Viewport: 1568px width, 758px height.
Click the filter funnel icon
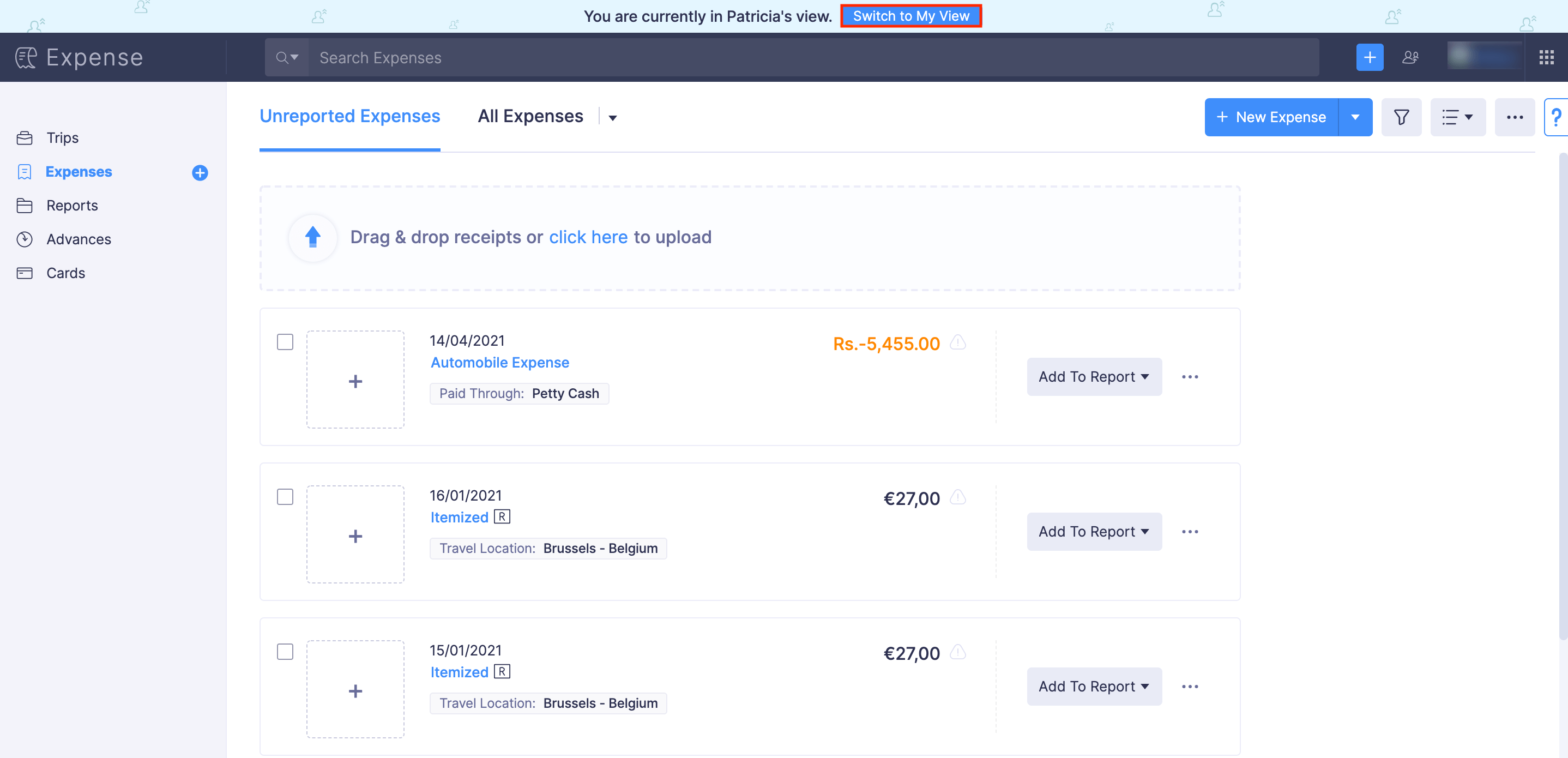(1401, 117)
